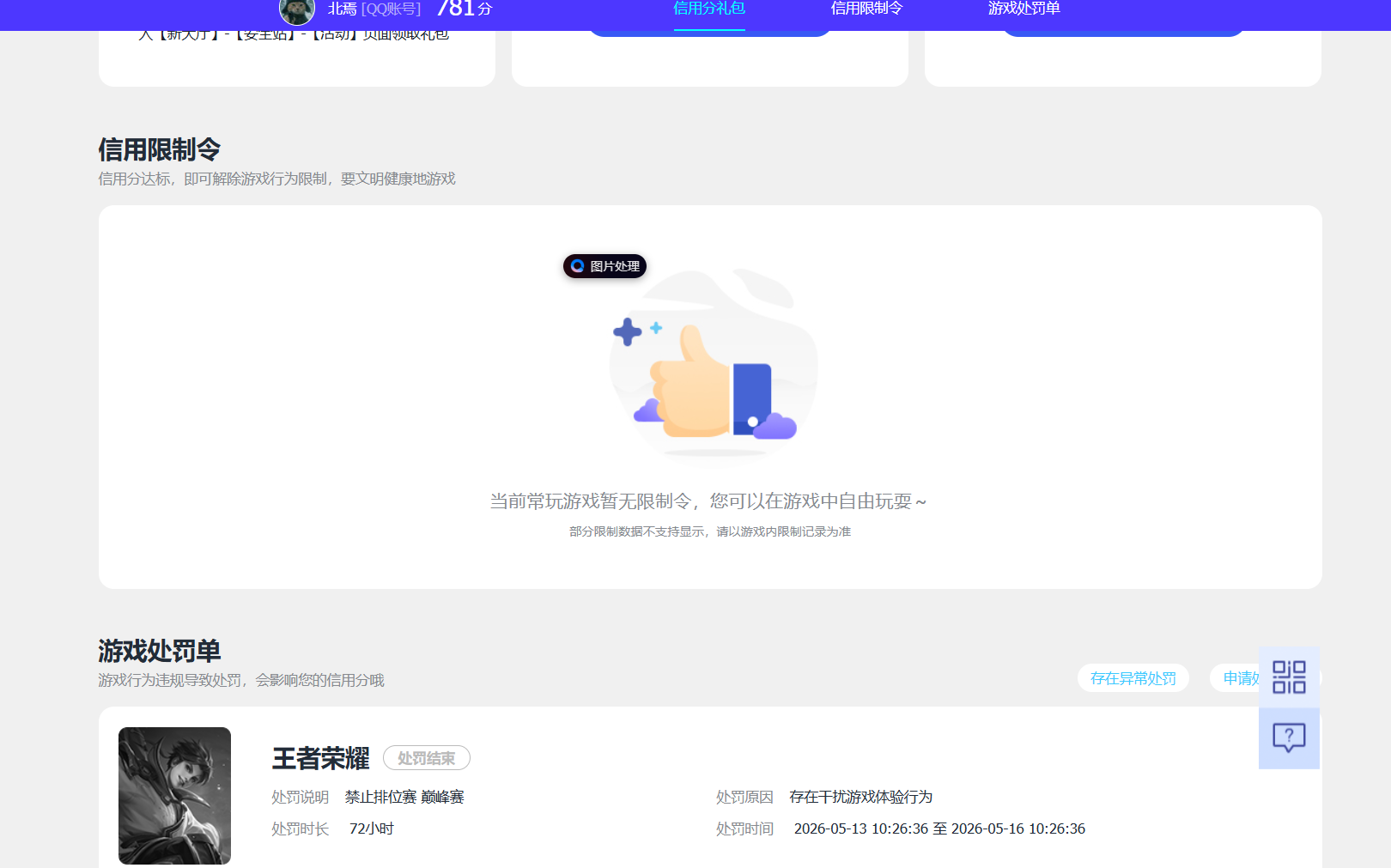Click the 72小时 penalty duration value
Image resolution: width=1391 pixels, height=868 pixels.
(x=372, y=829)
